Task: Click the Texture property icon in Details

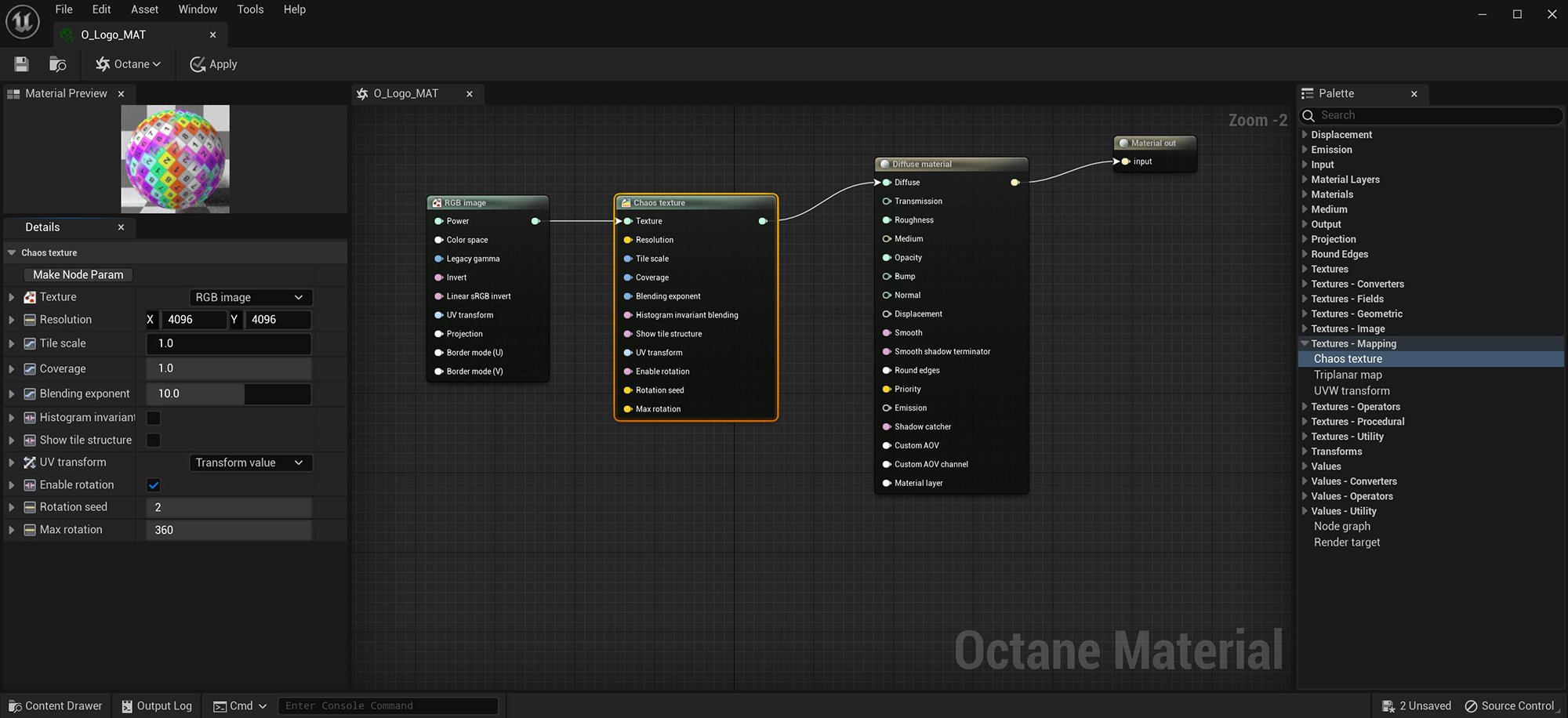Action: tap(30, 297)
